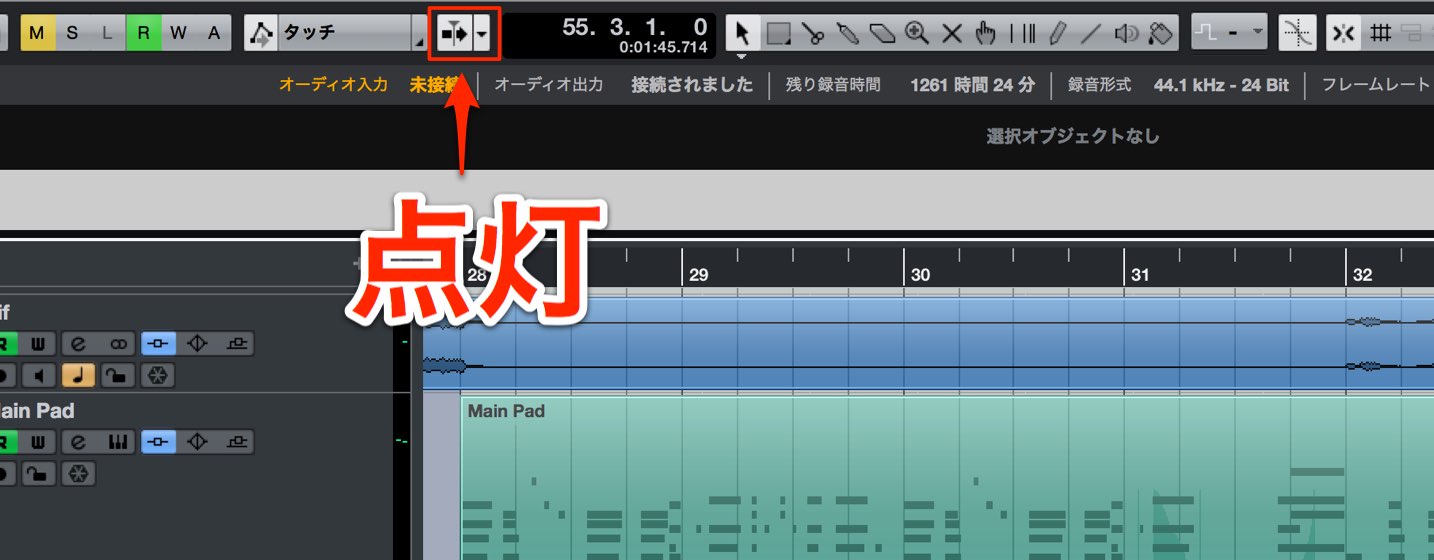Click freeze snowflake icon on upper audio track
The image size is (1434, 560).
pos(157,376)
